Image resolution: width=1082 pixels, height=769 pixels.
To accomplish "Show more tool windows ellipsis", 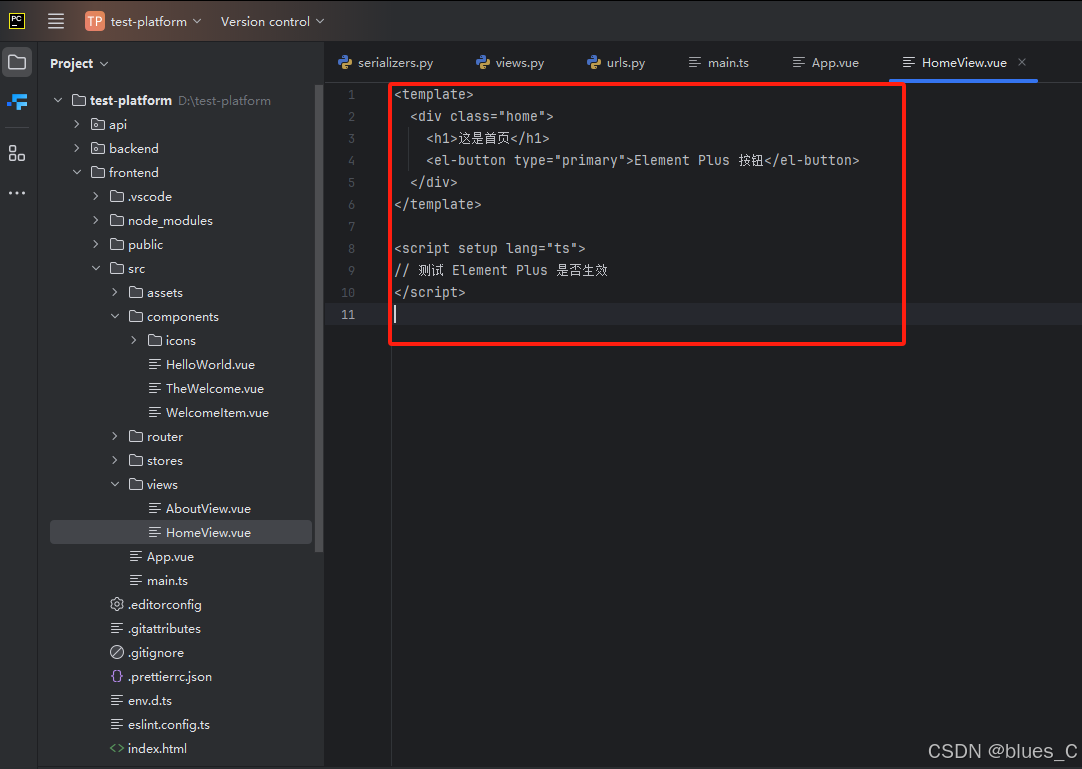I will (17, 193).
